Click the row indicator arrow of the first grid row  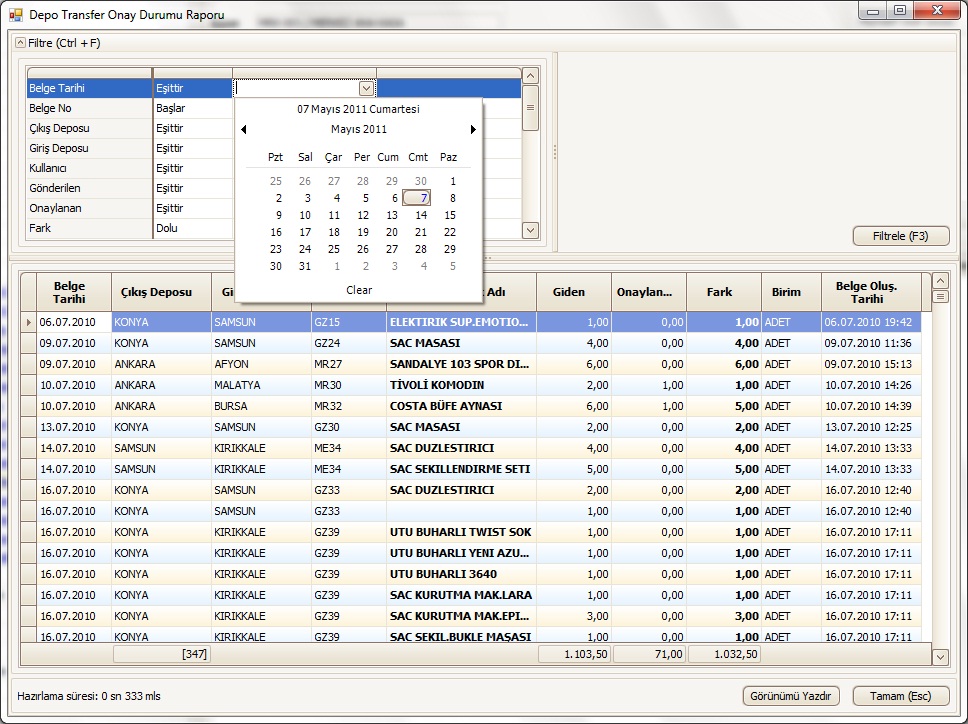tap(28, 322)
